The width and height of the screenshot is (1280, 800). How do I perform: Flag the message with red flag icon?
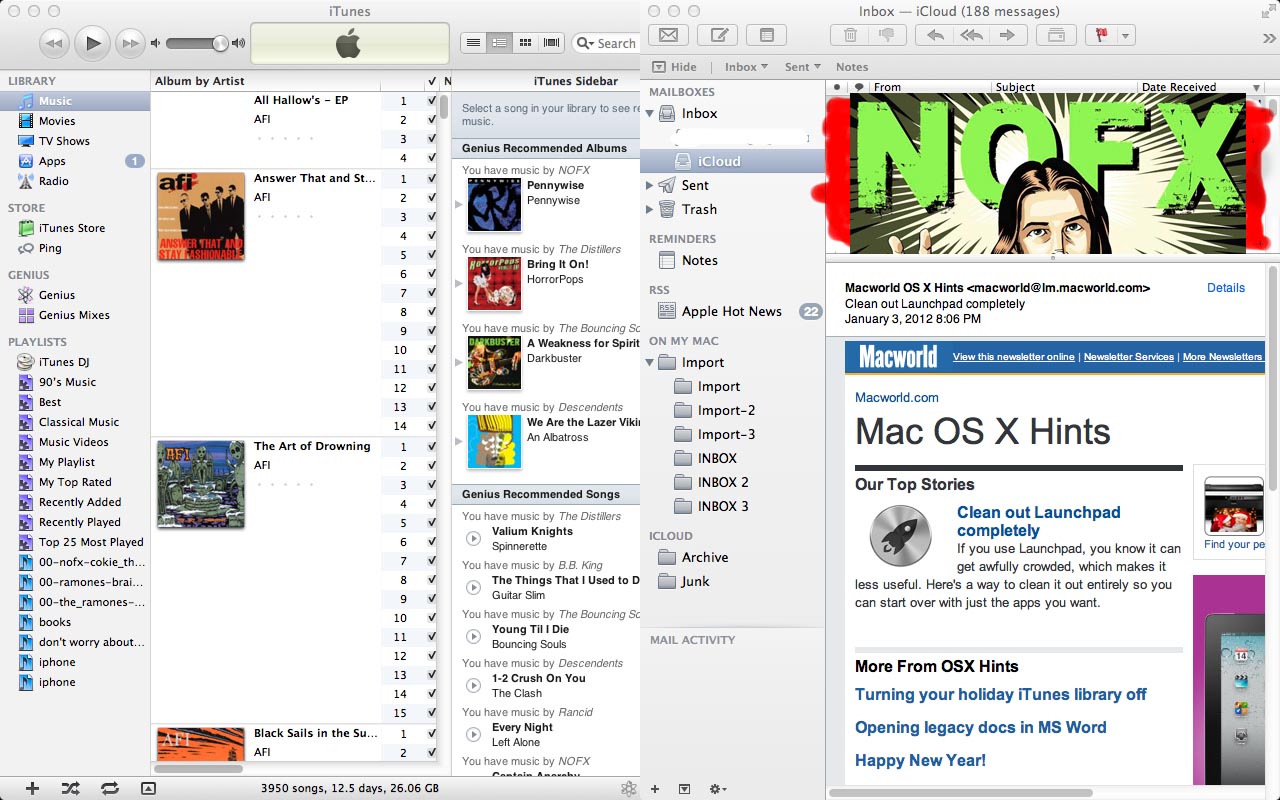[x=1103, y=36]
